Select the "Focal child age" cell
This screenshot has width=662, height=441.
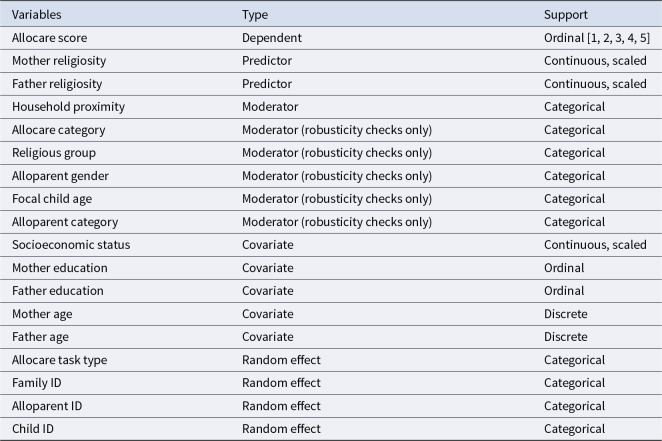click(52, 199)
